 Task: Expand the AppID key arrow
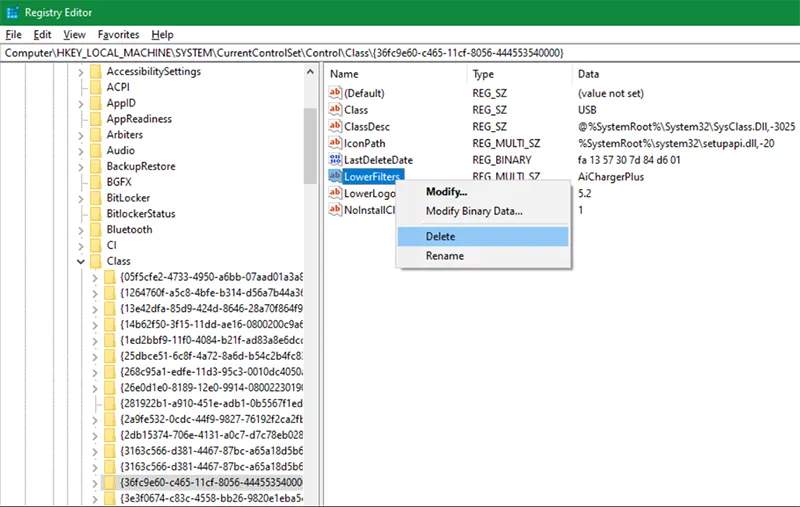coord(81,103)
